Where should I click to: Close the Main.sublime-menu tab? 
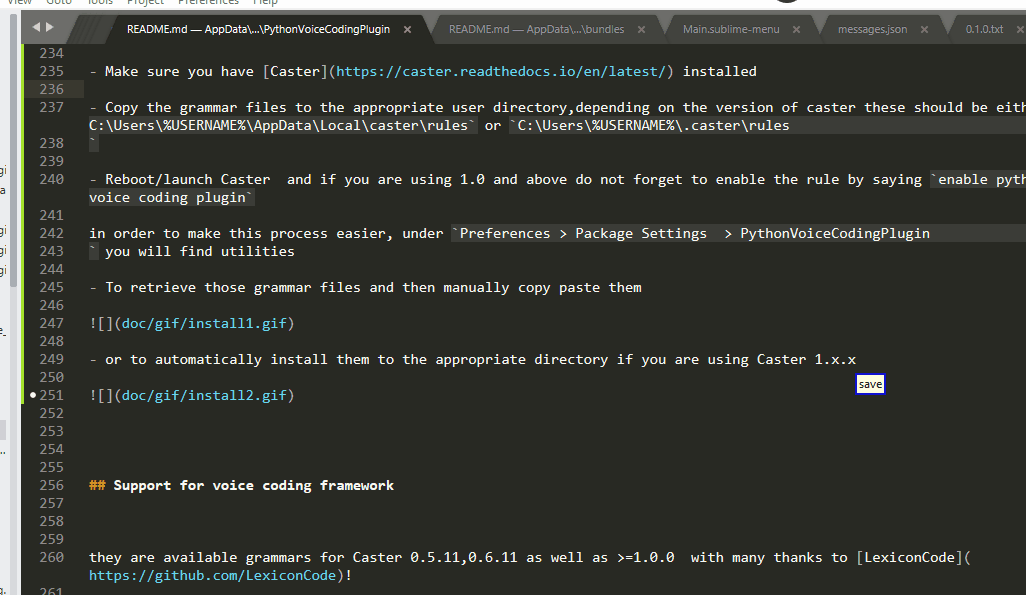coord(796,29)
